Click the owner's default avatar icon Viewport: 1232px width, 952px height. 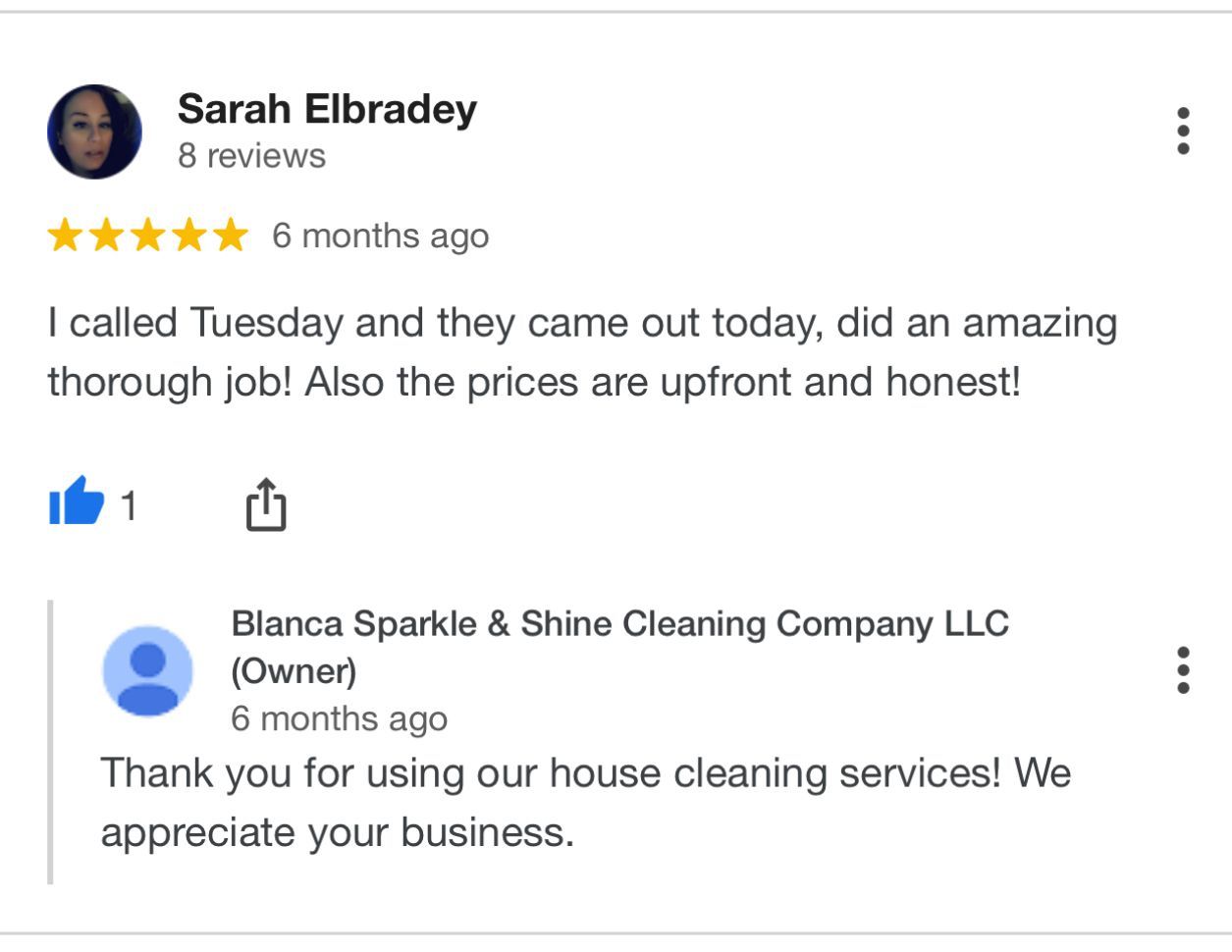[147, 670]
